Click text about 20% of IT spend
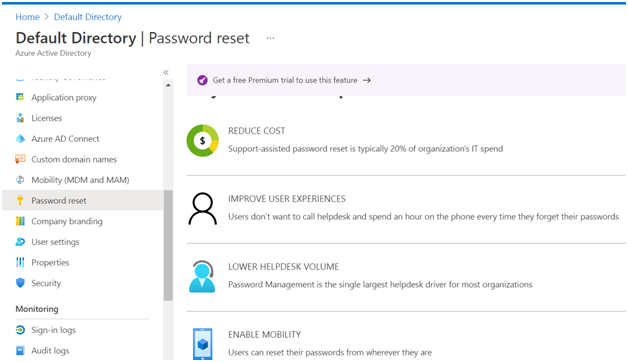Image resolution: width=628 pixels, height=362 pixels. 366,149
